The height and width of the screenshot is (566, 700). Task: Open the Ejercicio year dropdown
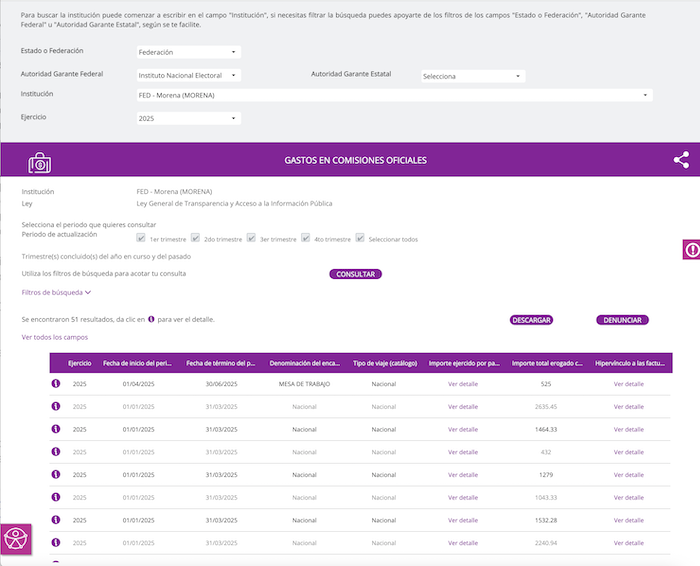pyautogui.click(x=188, y=118)
